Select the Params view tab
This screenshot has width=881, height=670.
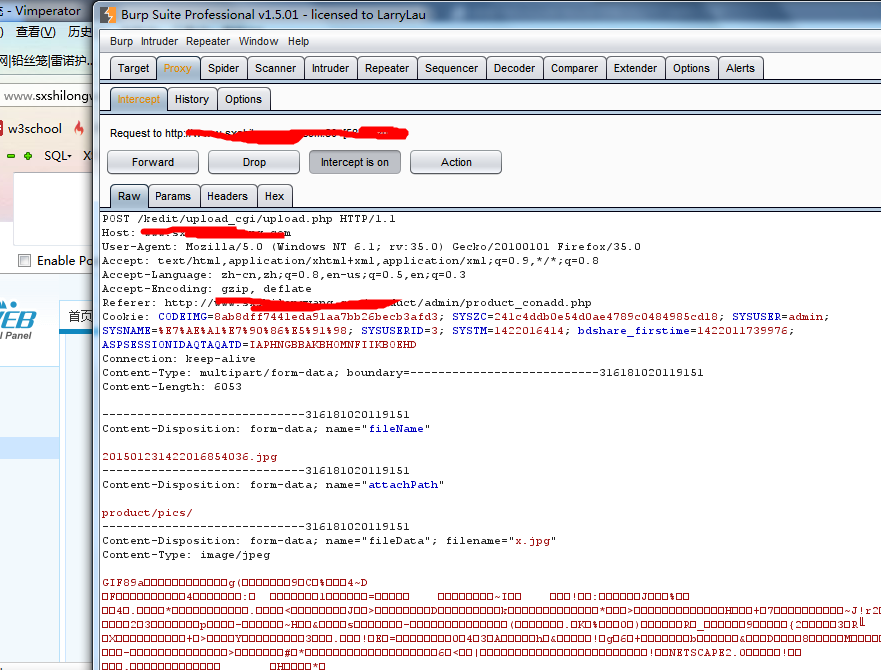point(173,196)
